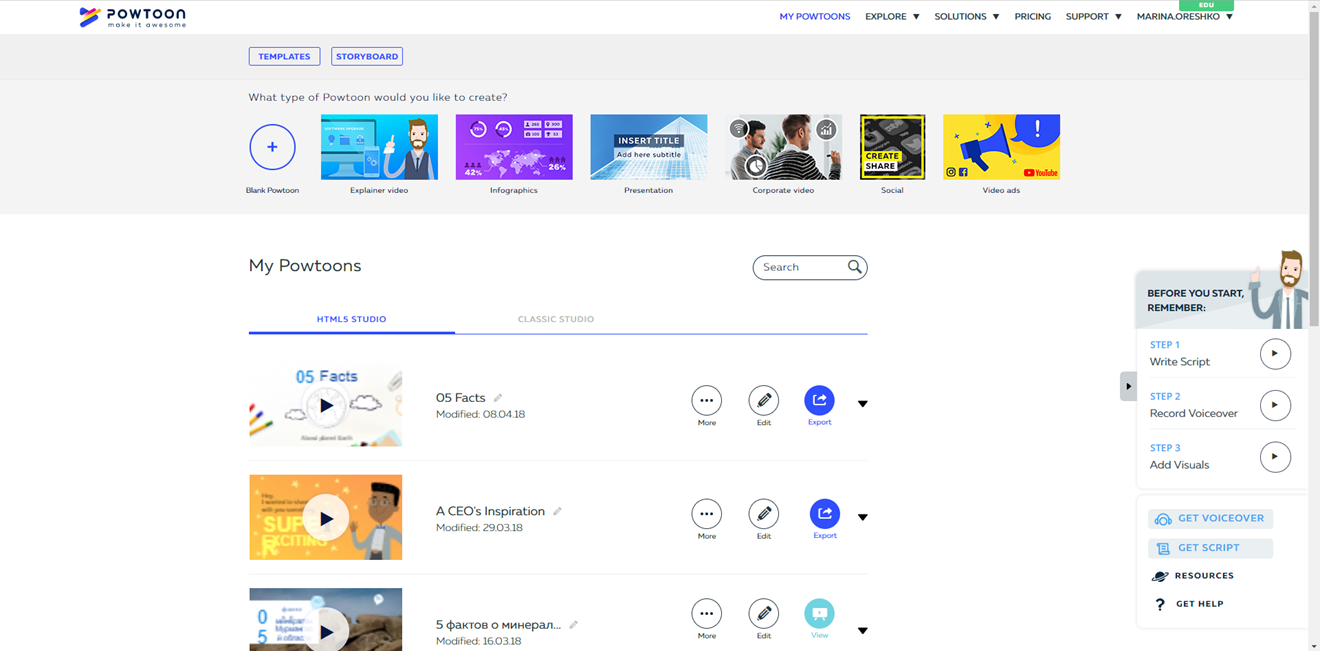The image size is (1320, 651).
Task: Open More options for A CEO's Inspiration
Action: coord(706,514)
